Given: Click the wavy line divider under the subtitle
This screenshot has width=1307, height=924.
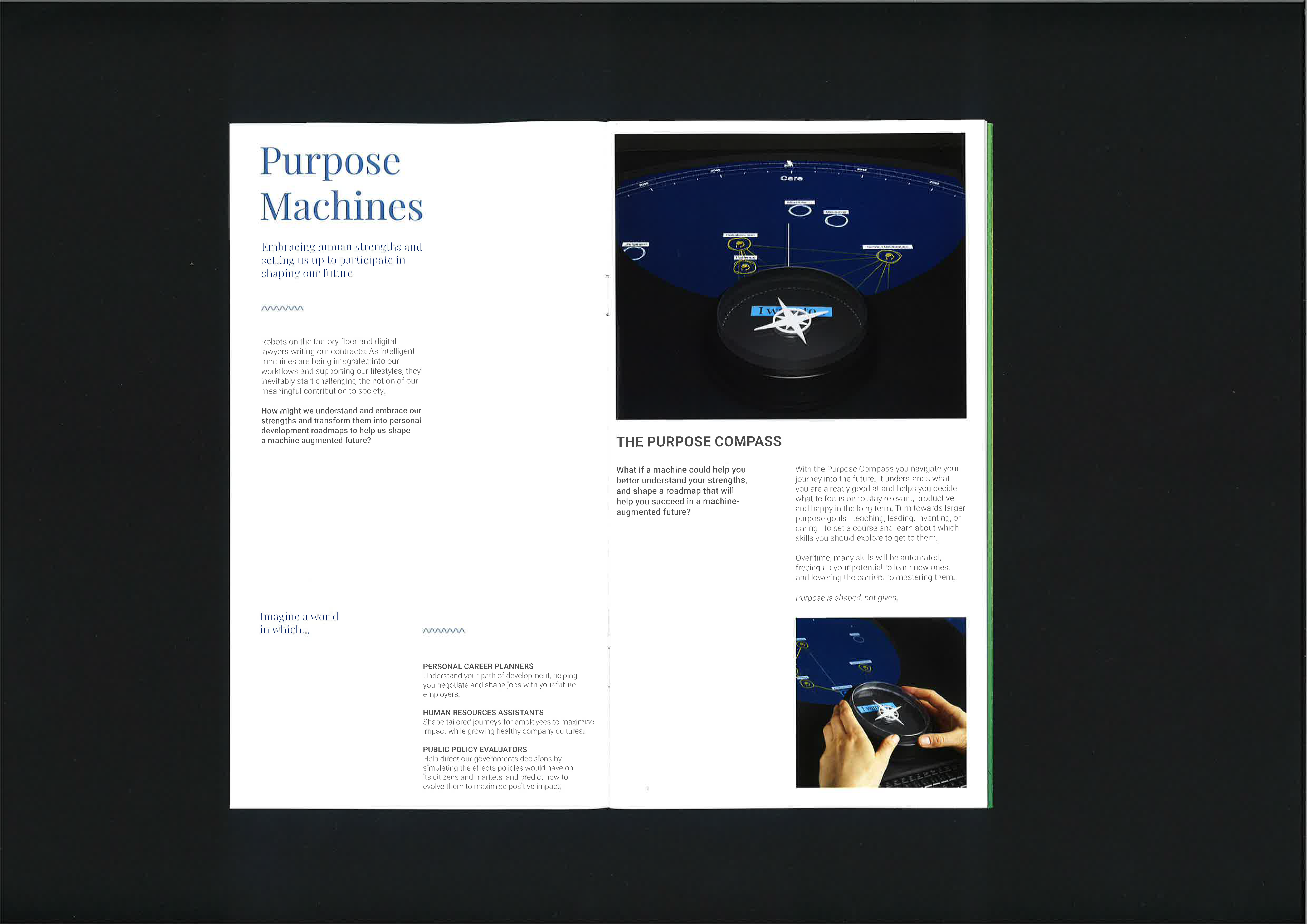Looking at the screenshot, I should click(x=282, y=309).
